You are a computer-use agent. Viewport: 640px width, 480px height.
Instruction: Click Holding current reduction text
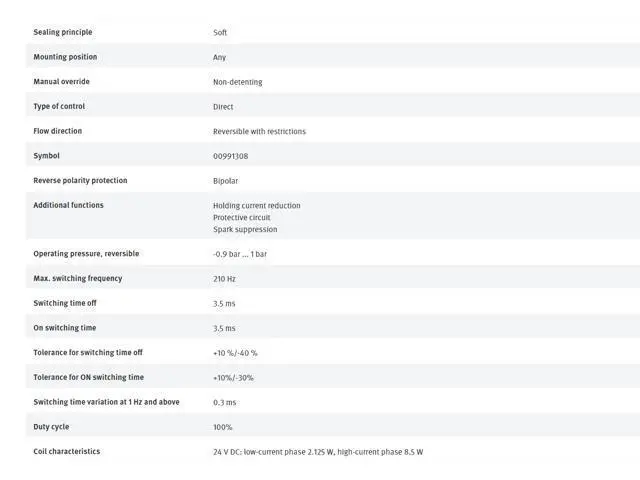coord(256,205)
